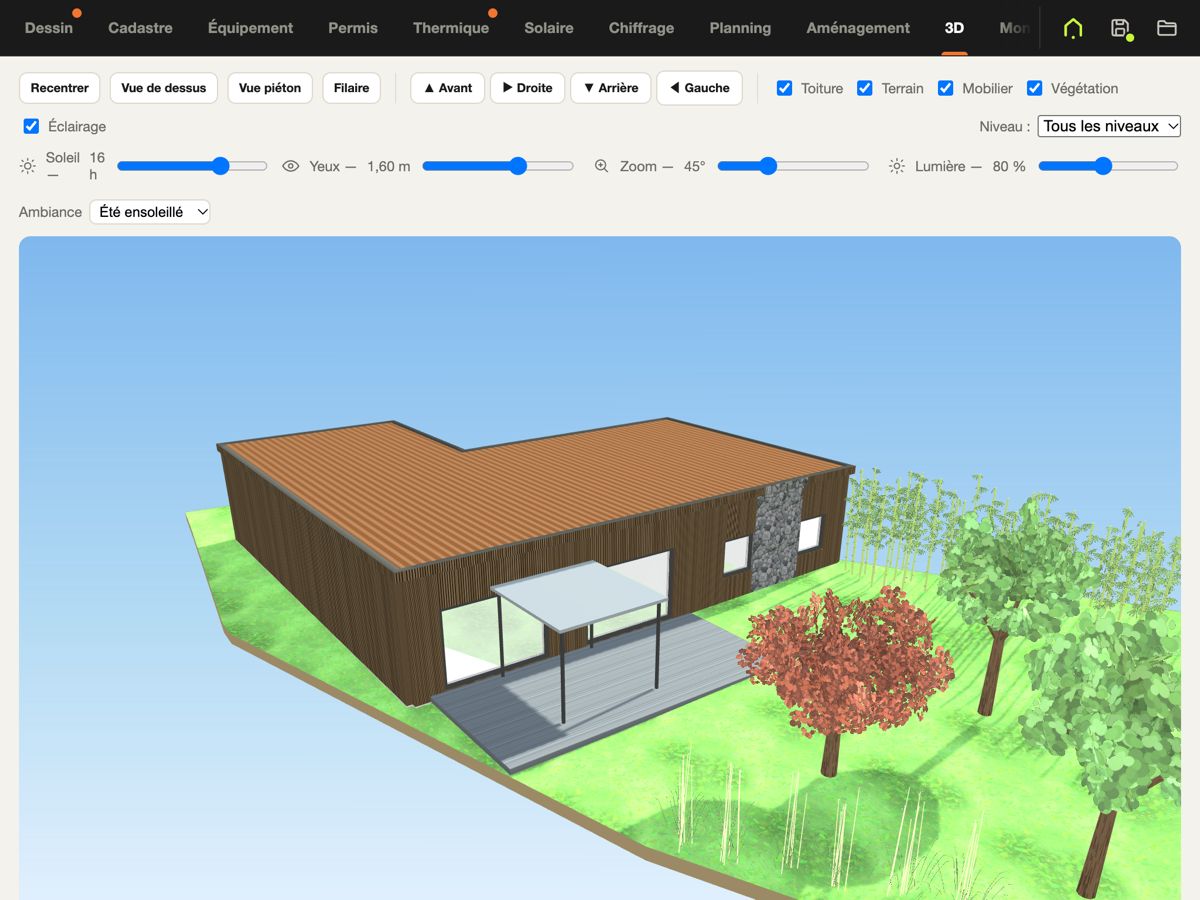Screen dimensions: 1200x900
Task: Click the green house home icon
Action: [1073, 28]
